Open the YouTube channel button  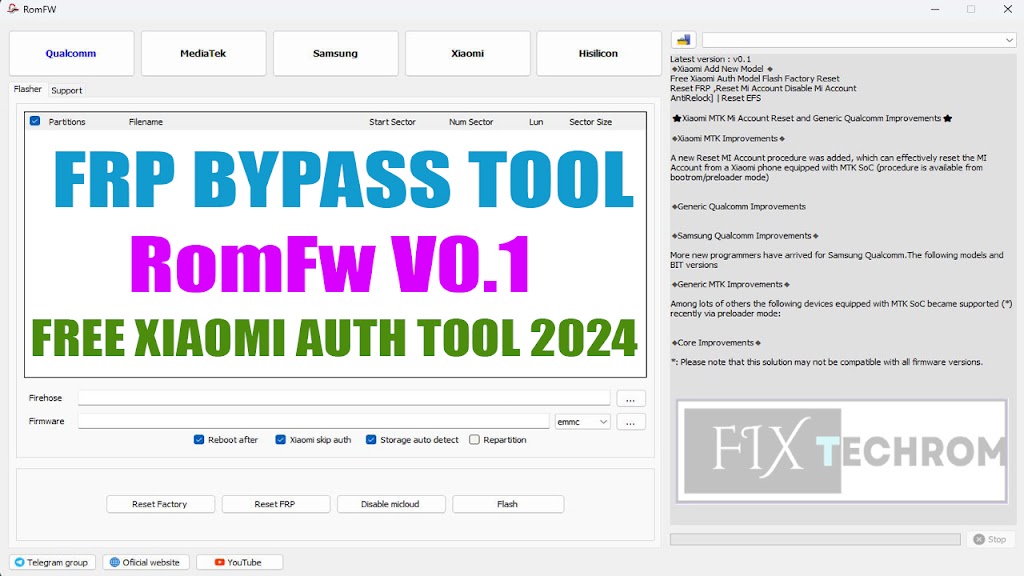239,562
